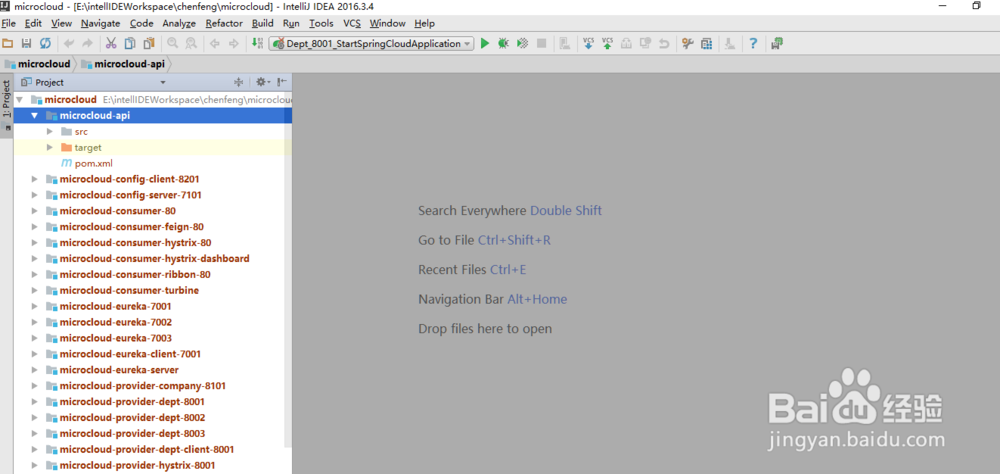Screen dimensions: 1000x474
Task: Click the Paste clipboard icon
Action: 149,43
